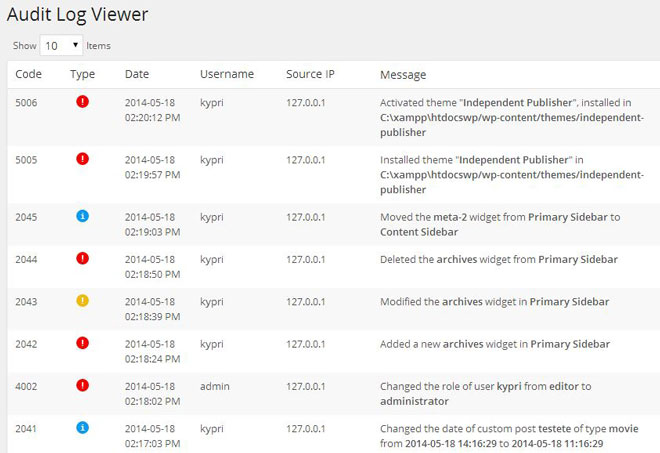660x453 pixels.
Task: Click username kypri in row 5006
Action: tap(212, 103)
